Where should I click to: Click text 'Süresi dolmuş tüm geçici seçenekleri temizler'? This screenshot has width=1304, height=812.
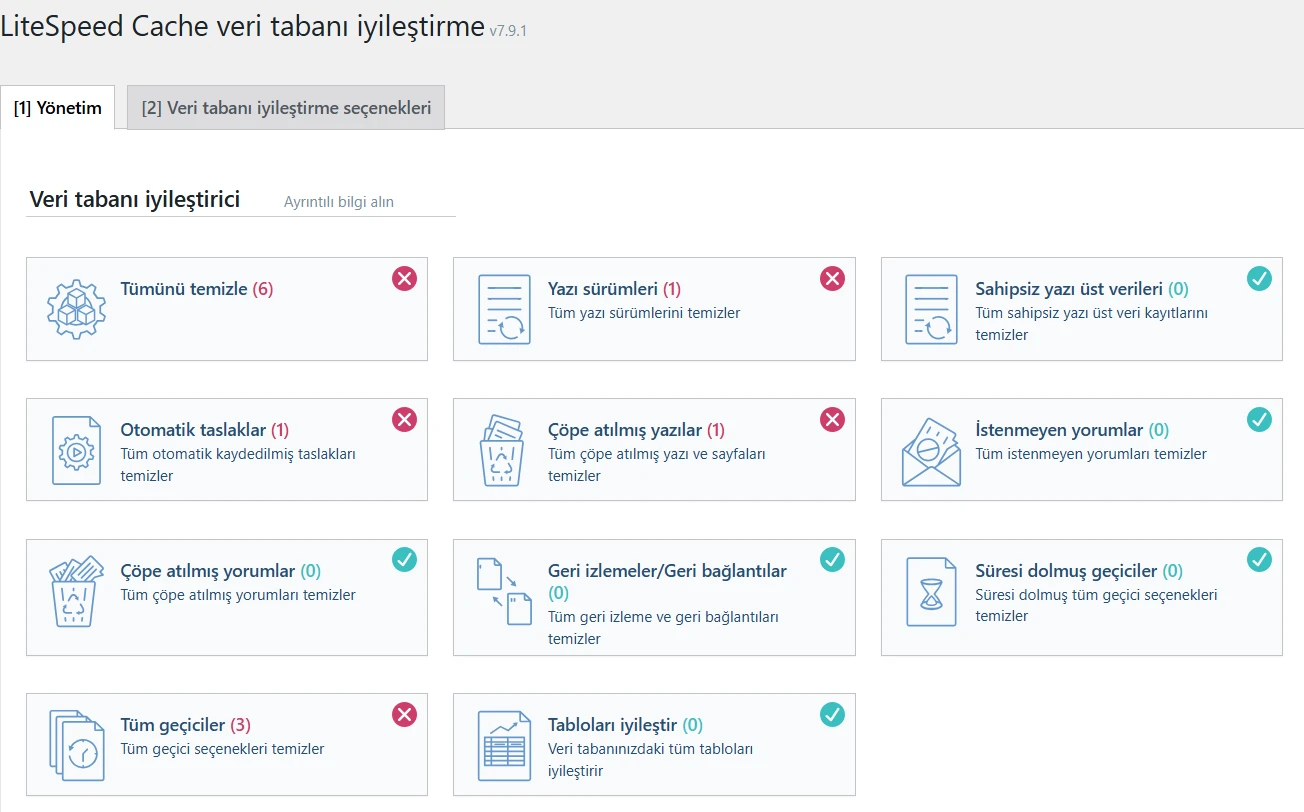tap(1096, 606)
